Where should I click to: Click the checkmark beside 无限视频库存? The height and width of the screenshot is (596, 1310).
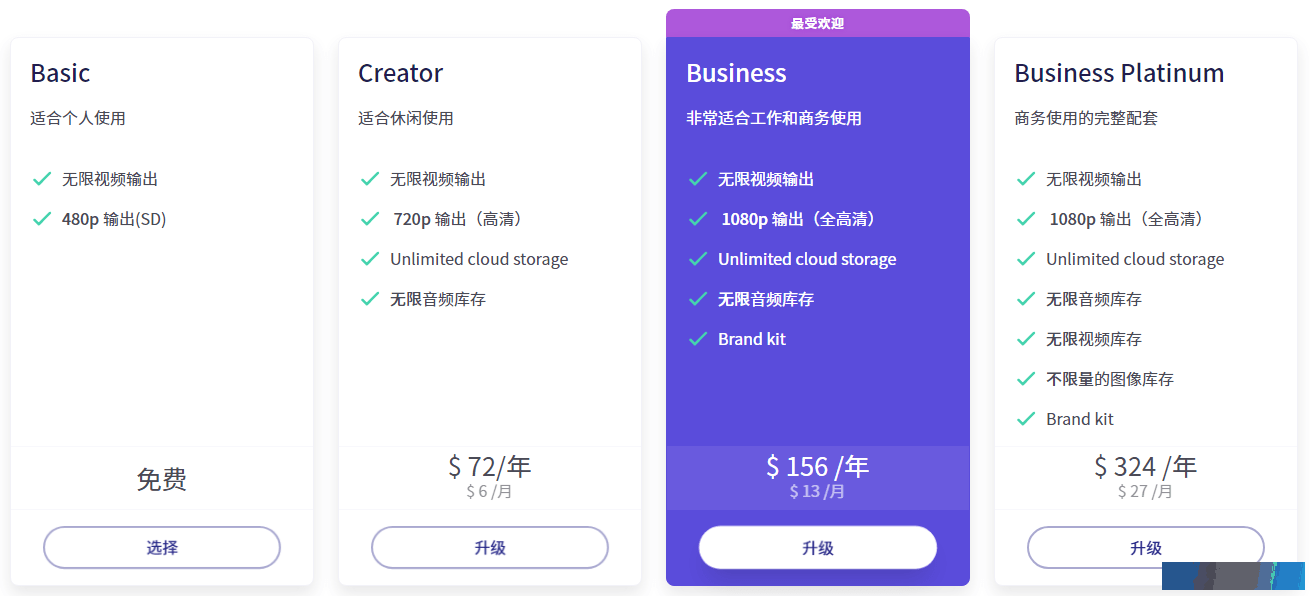tap(1026, 339)
